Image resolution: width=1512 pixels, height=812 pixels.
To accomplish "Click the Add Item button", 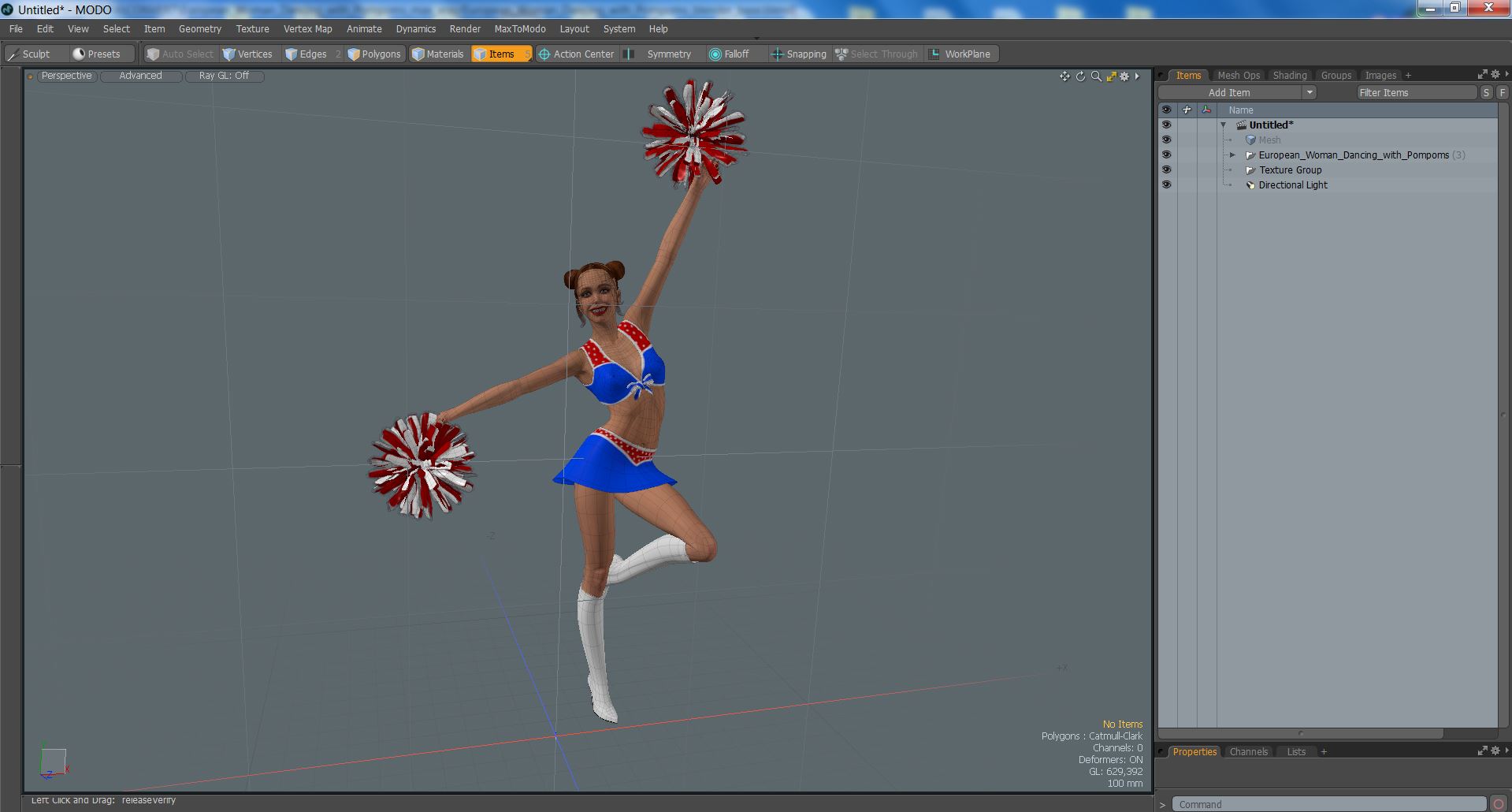I will 1229,92.
